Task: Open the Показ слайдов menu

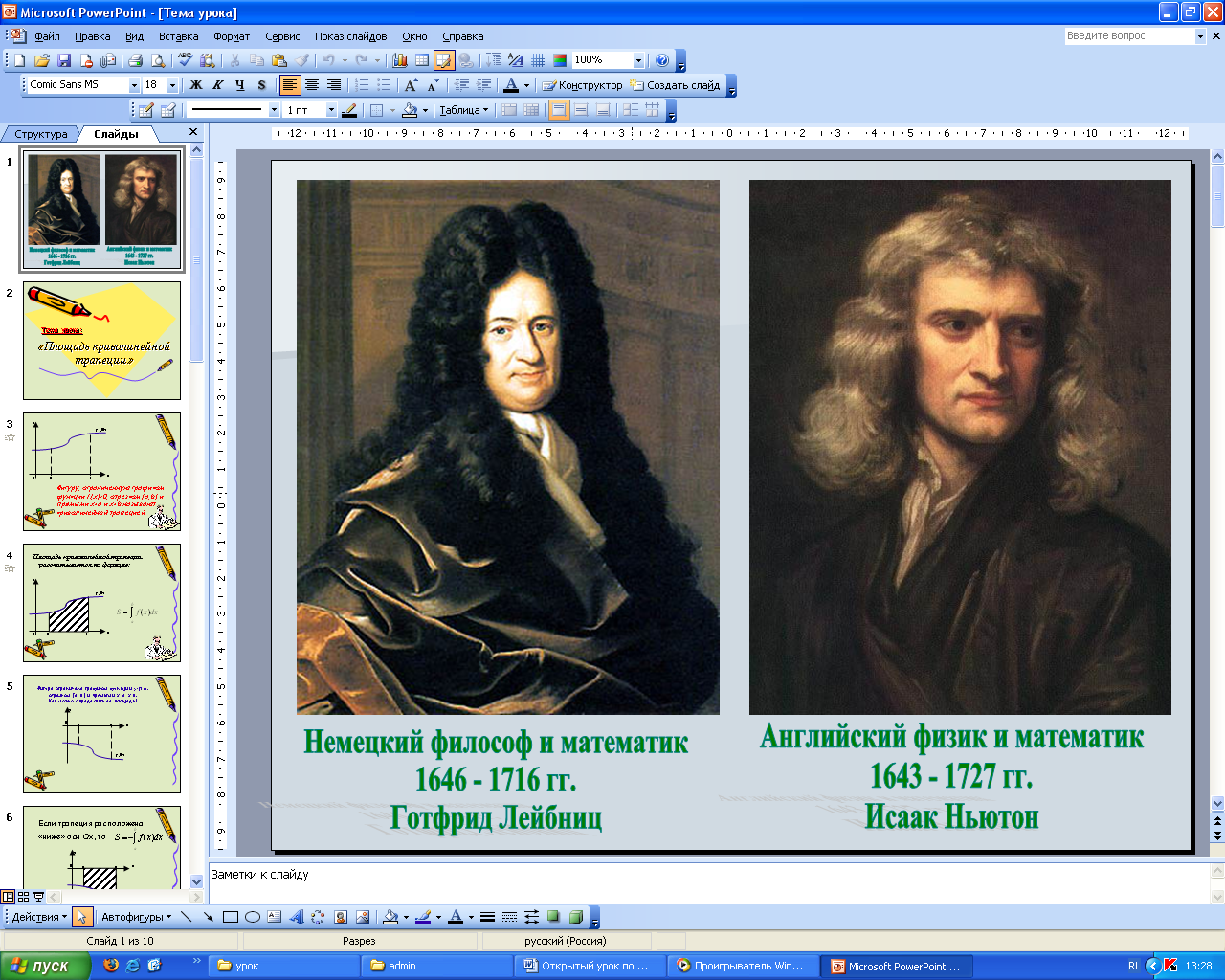Action: point(351,36)
